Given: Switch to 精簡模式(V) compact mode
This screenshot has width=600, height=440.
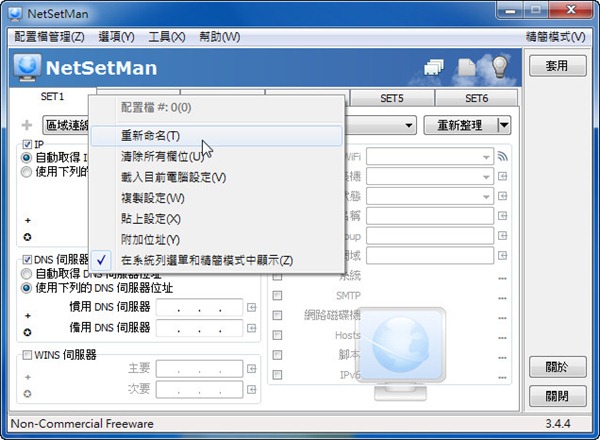Looking at the screenshot, I should tap(555, 37).
